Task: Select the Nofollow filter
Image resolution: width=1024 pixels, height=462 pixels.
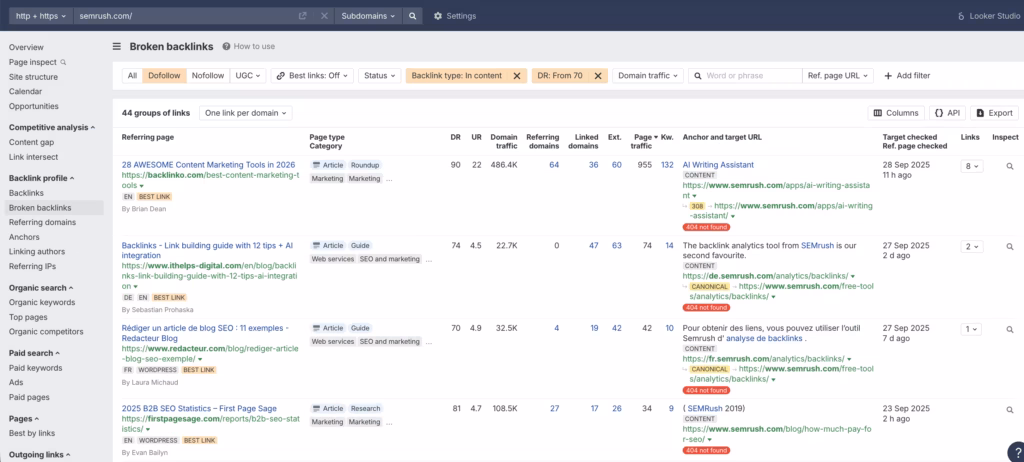Action: 208,76
